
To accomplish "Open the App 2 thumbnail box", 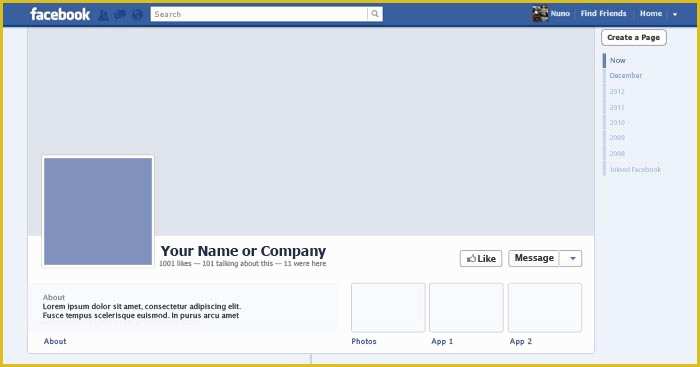I will [545, 308].
